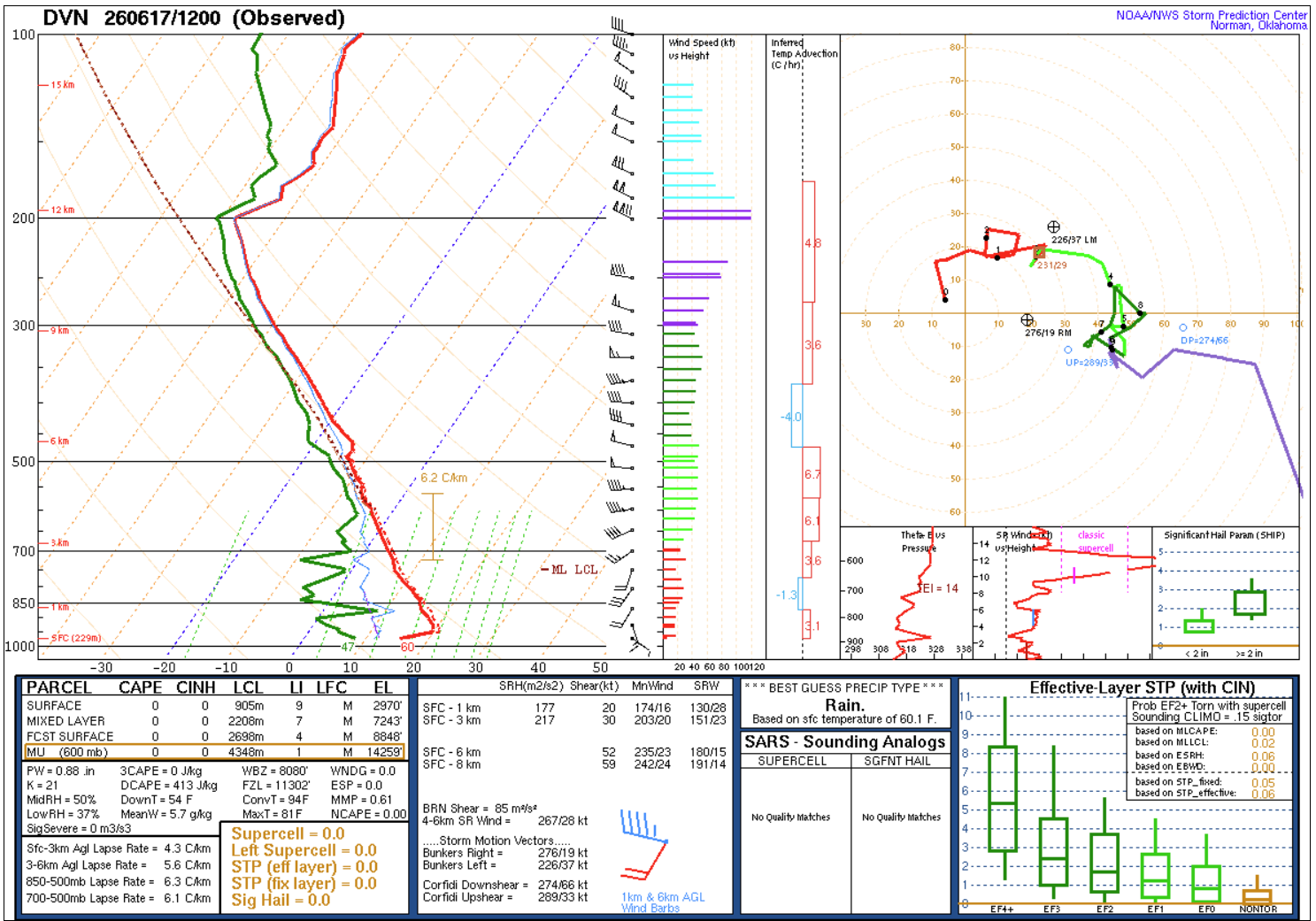Select the MU (600 mb) parcel row
This screenshot has width=1316, height=921.
214,752
